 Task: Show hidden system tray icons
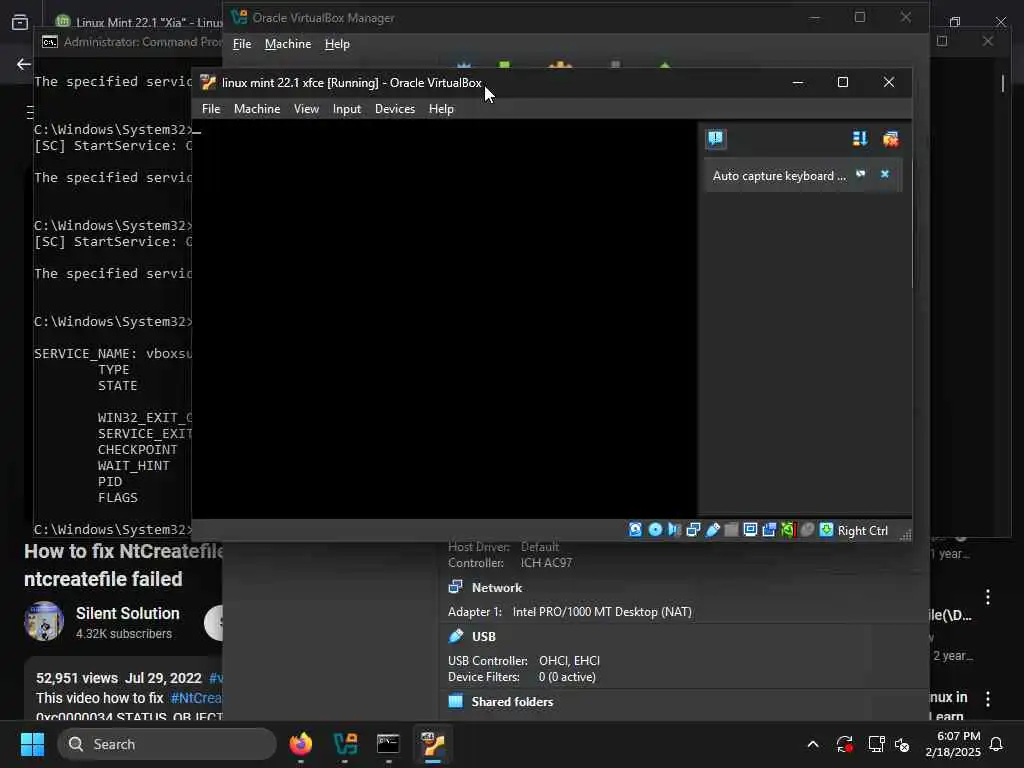click(x=813, y=744)
